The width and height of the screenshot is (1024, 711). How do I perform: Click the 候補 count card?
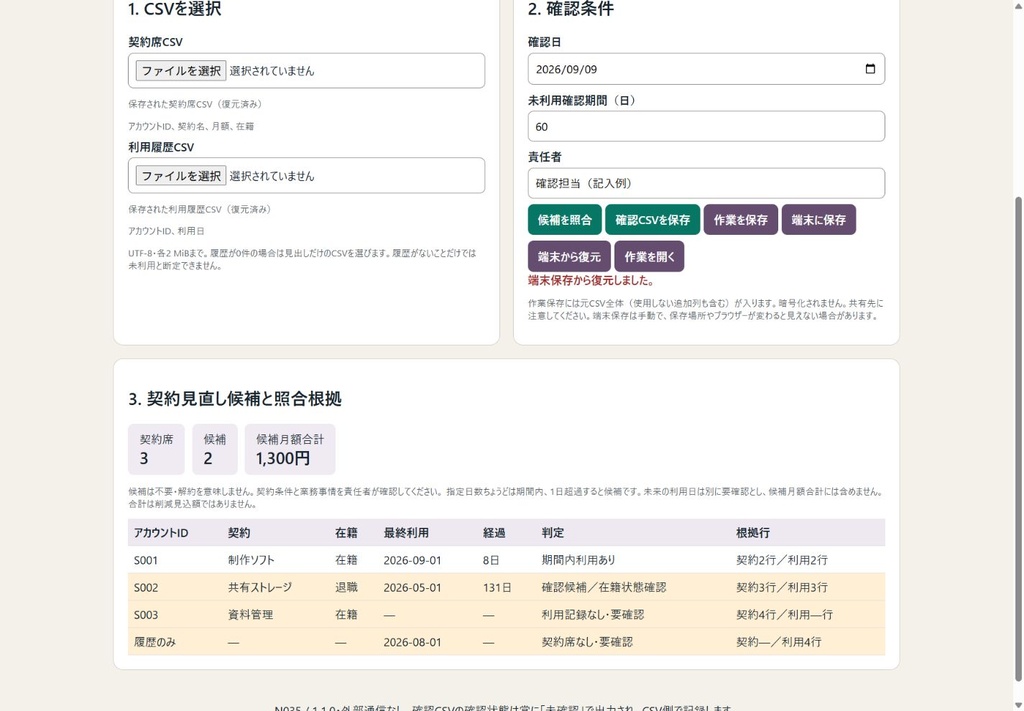214,449
